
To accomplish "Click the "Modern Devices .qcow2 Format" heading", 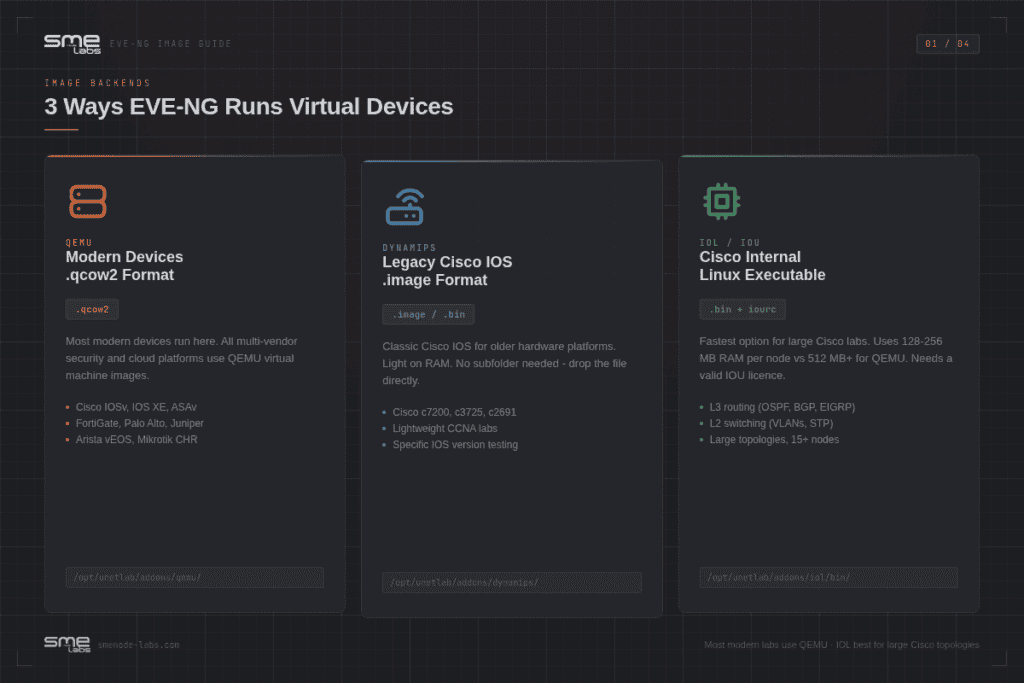I will click(x=124, y=266).
